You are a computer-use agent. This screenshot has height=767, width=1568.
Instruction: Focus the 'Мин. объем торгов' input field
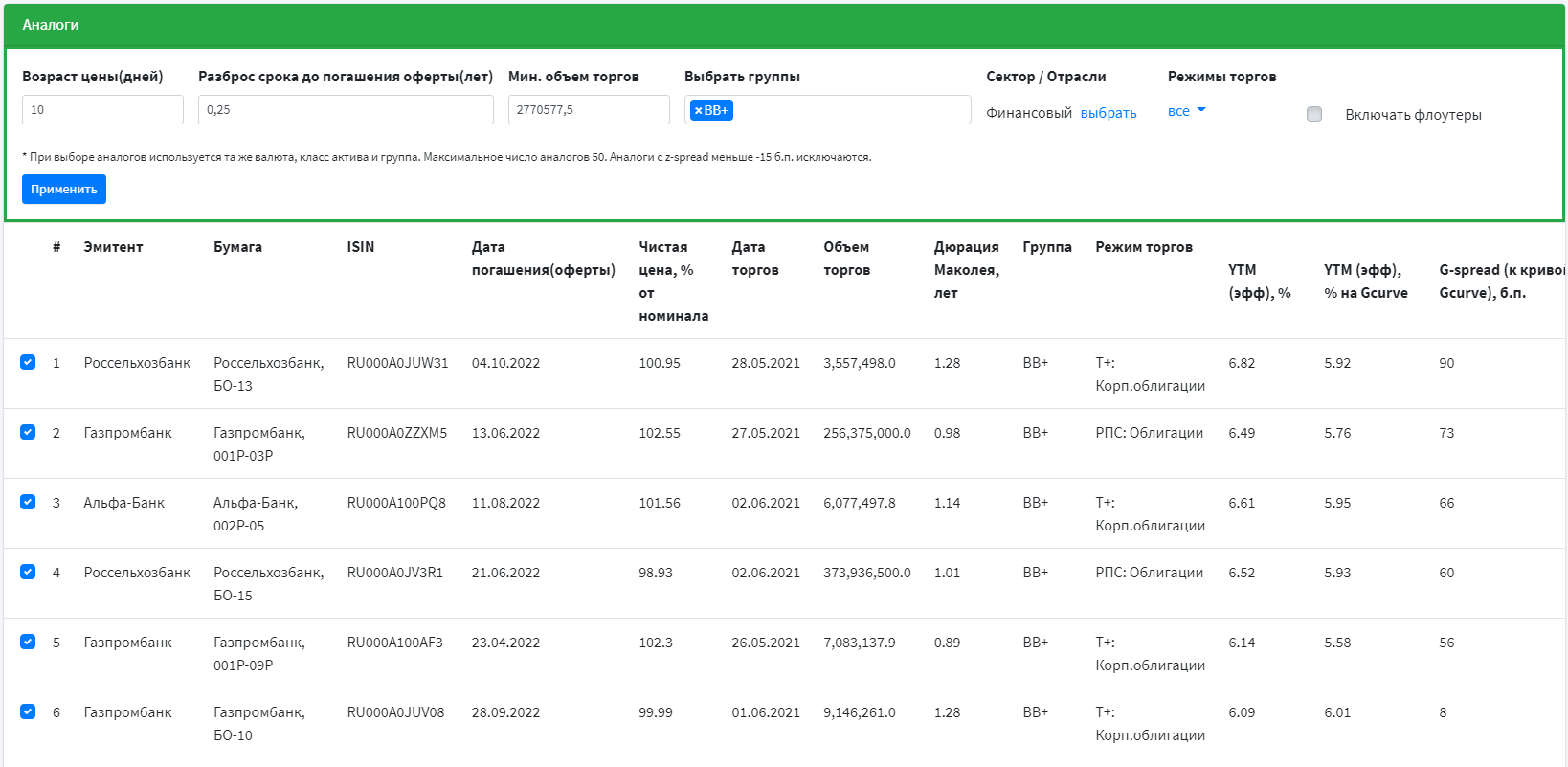click(589, 109)
